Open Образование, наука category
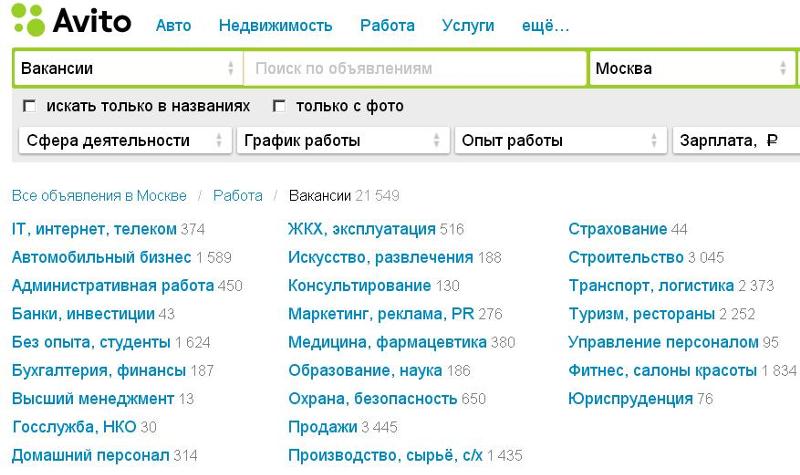The image size is (800, 475). coord(365,370)
